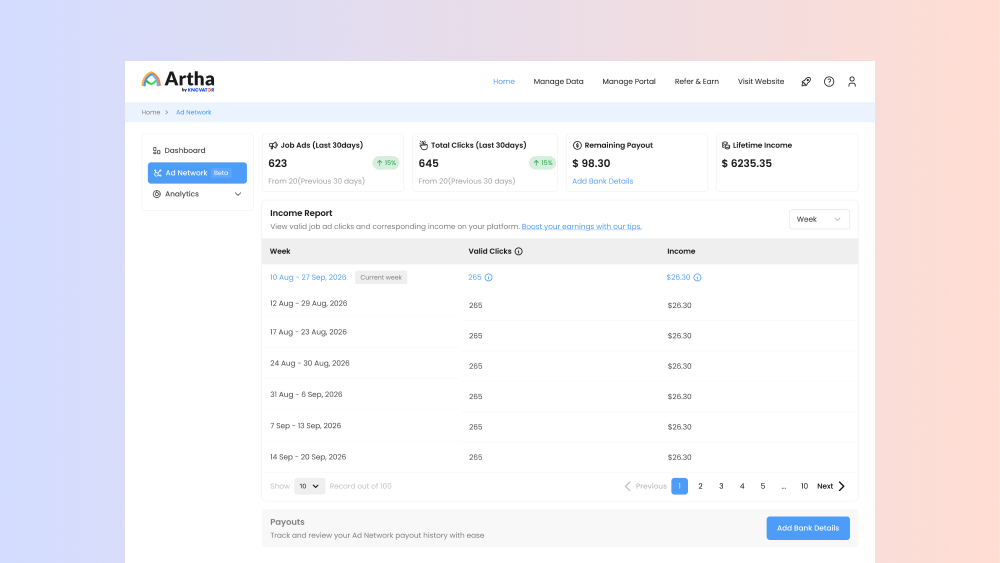Click info icon beside current week 265 clicks
Image resolution: width=1000 pixels, height=563 pixels.
489,277
